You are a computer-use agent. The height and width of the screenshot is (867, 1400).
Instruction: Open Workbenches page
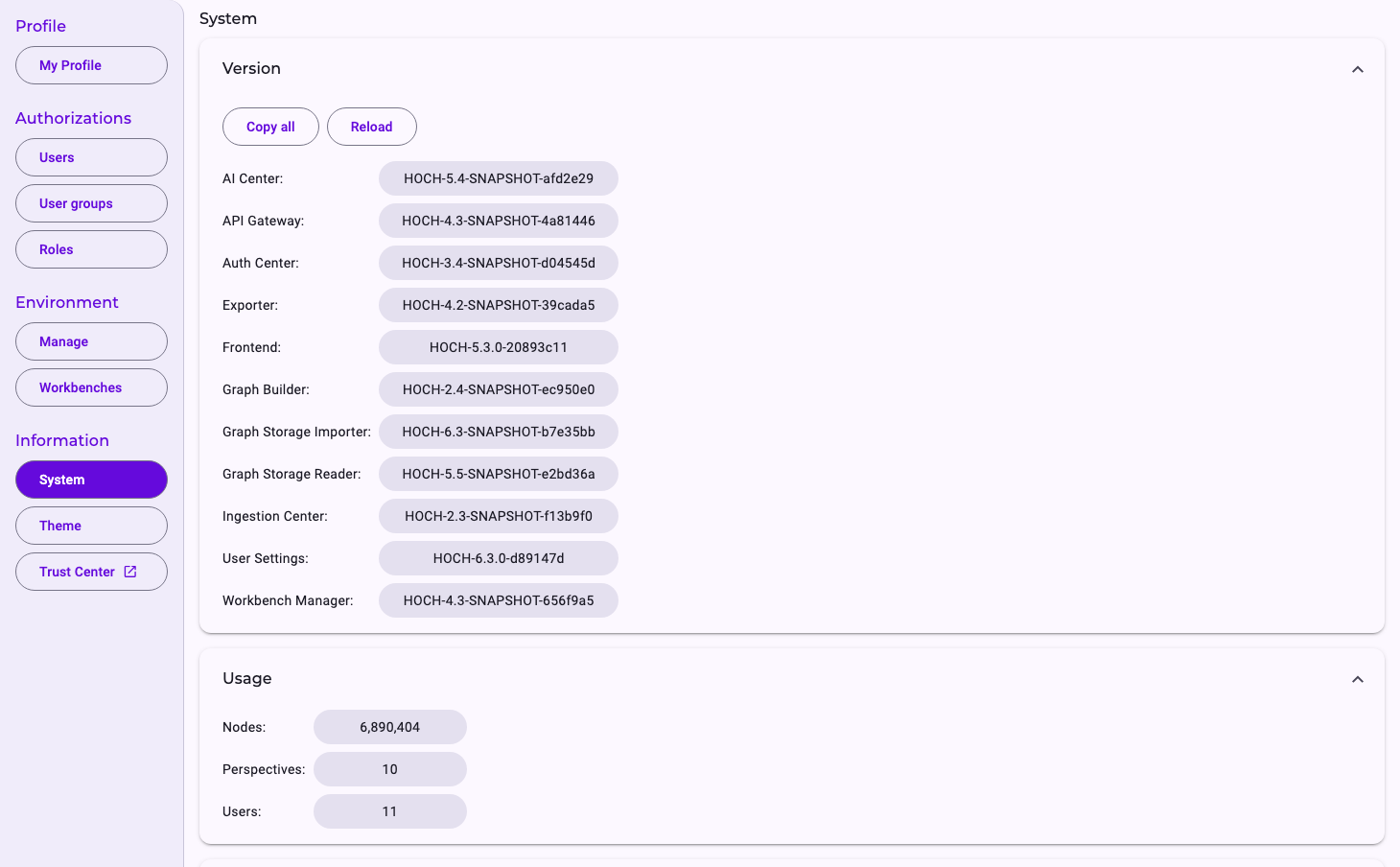[x=91, y=387]
